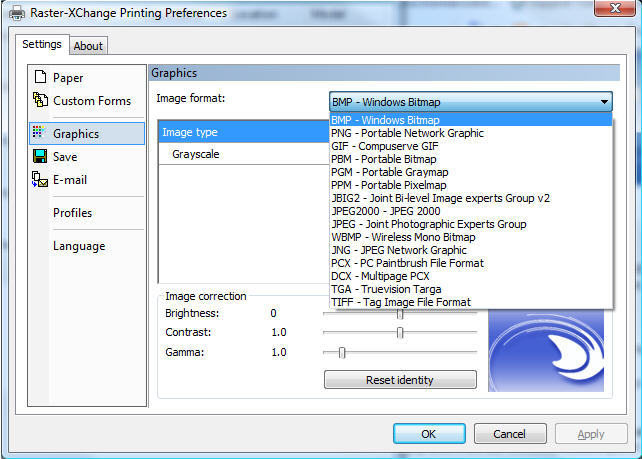Go to the Save settings

65,157
